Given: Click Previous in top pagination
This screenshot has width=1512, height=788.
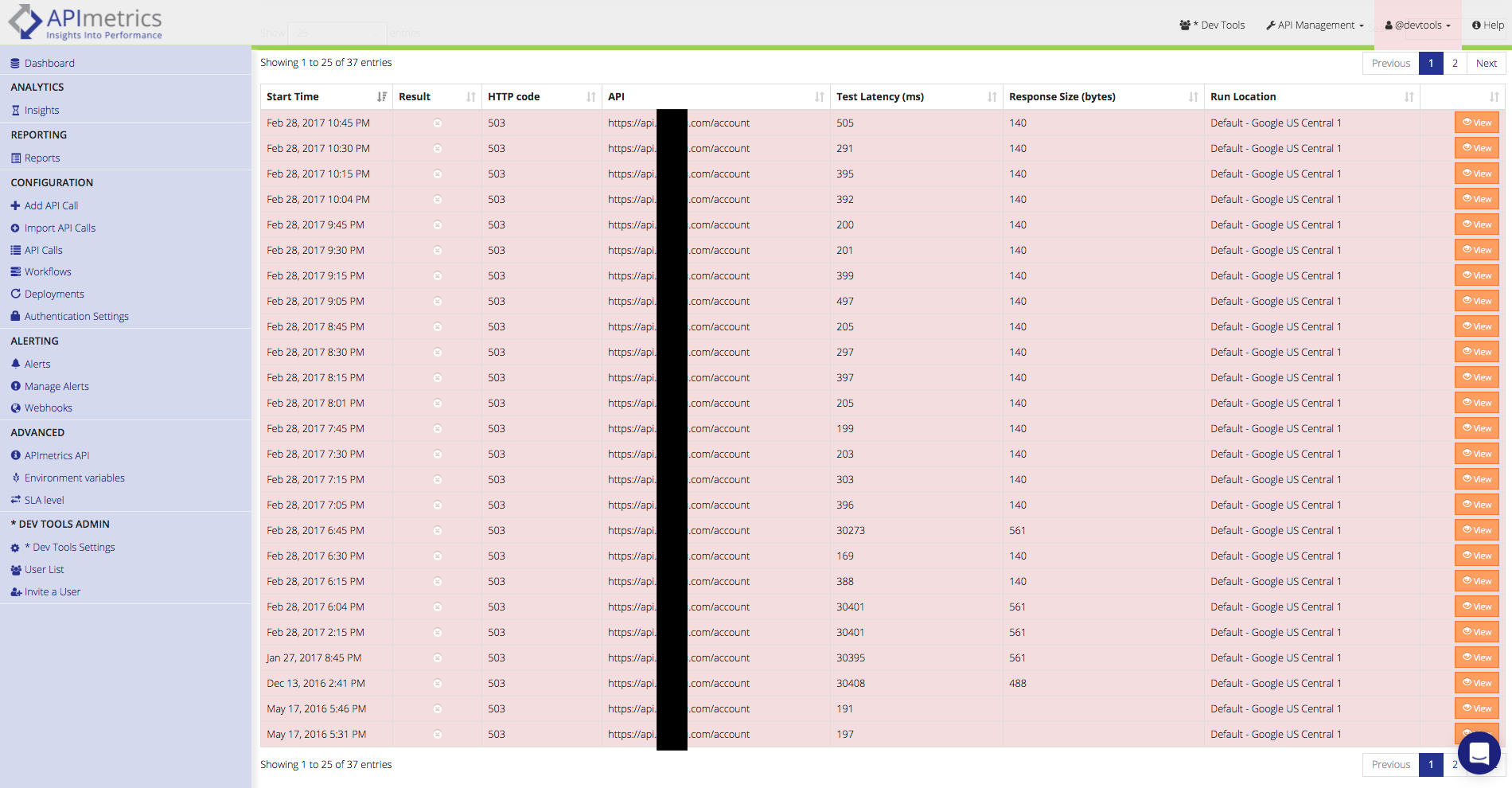Looking at the screenshot, I should pyautogui.click(x=1391, y=63).
